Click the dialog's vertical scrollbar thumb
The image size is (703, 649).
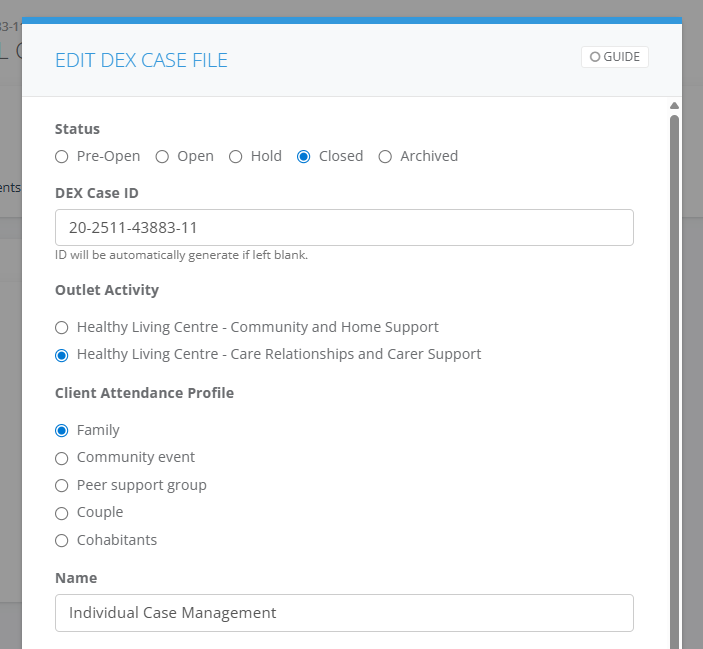[x=674, y=380]
